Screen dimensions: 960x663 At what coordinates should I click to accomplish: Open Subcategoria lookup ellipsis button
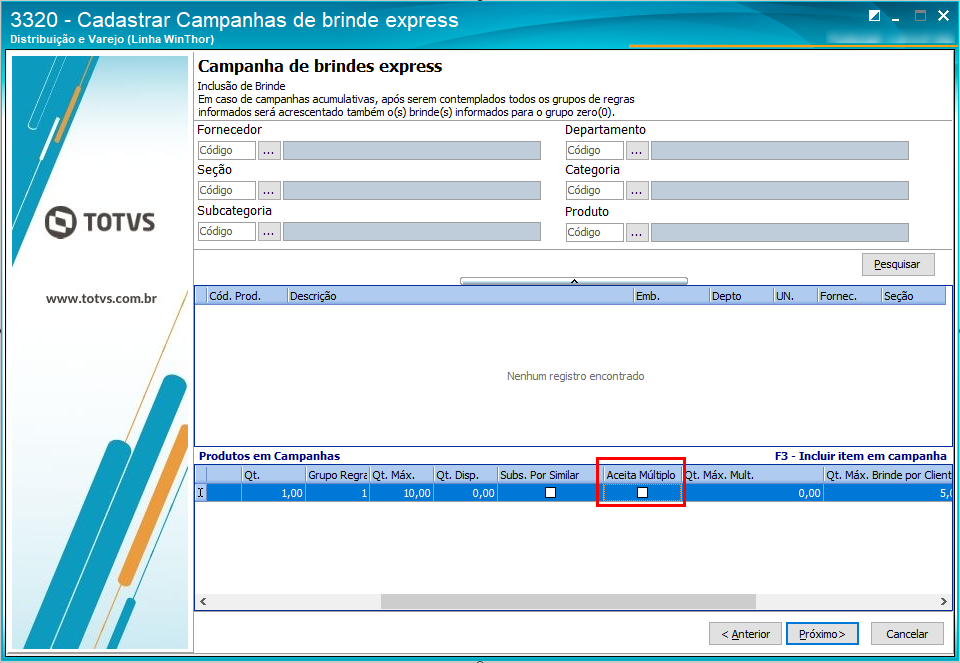click(x=269, y=231)
